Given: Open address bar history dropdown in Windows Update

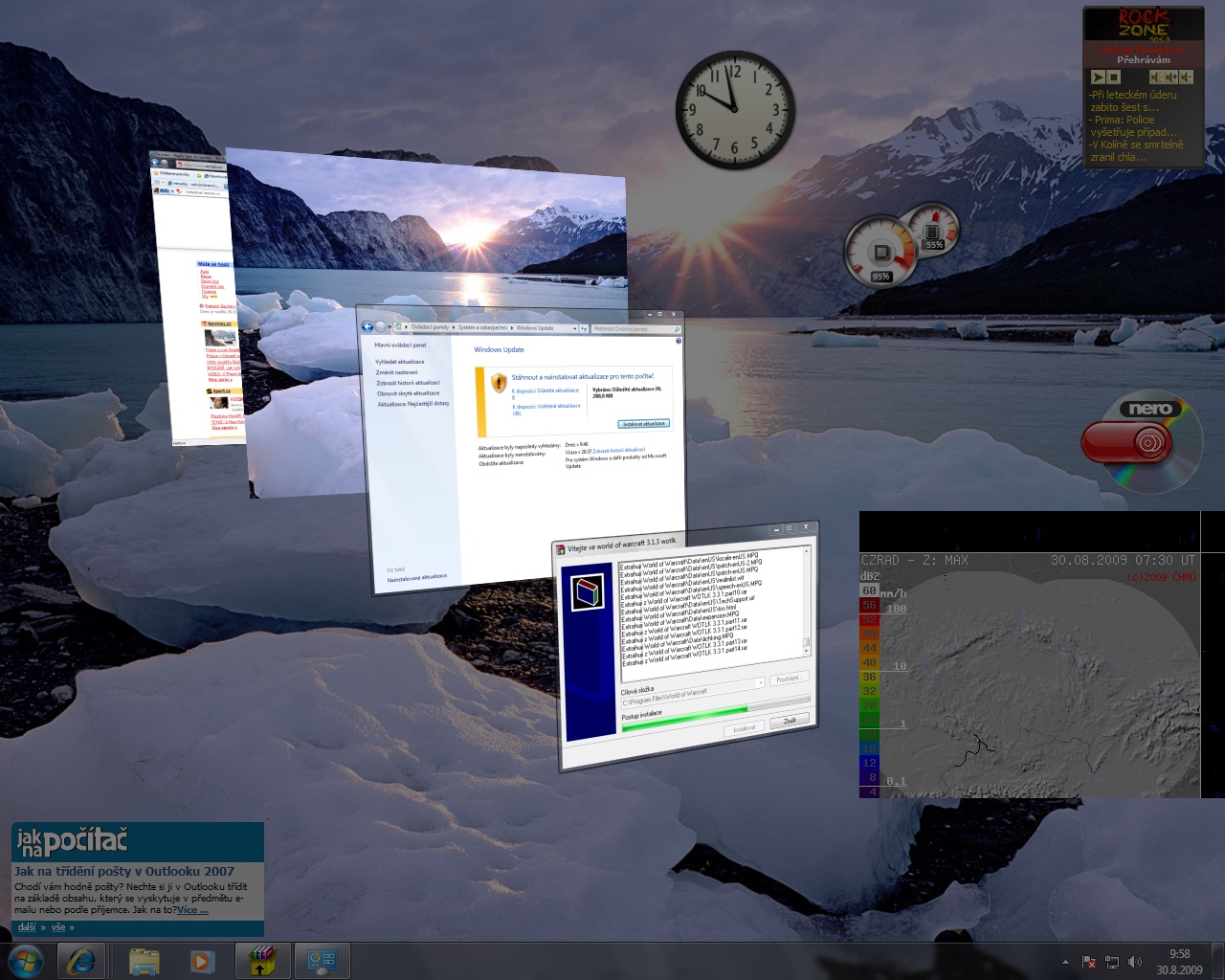Looking at the screenshot, I should pyautogui.click(x=574, y=328).
